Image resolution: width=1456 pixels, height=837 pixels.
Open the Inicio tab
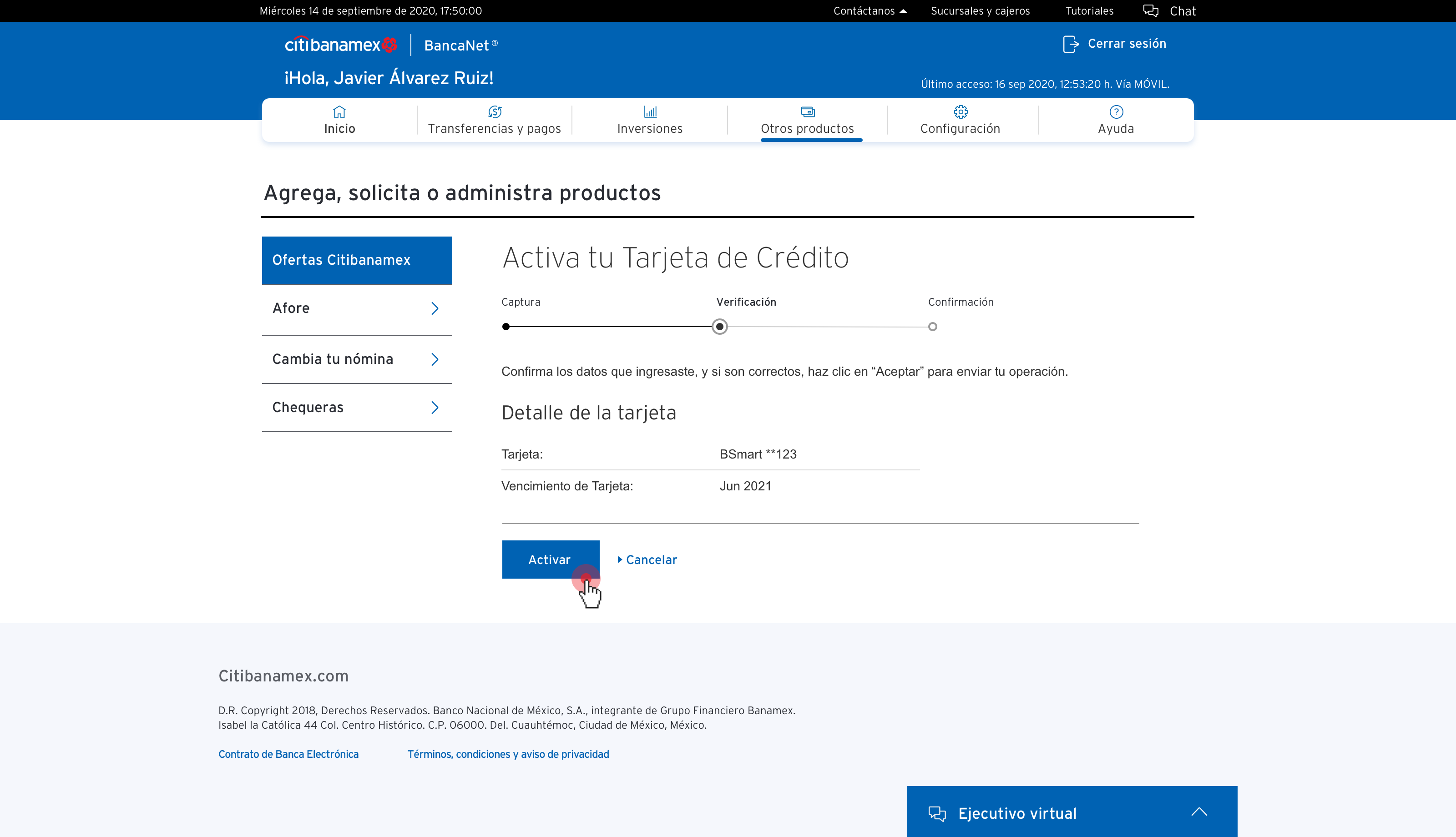(x=339, y=120)
